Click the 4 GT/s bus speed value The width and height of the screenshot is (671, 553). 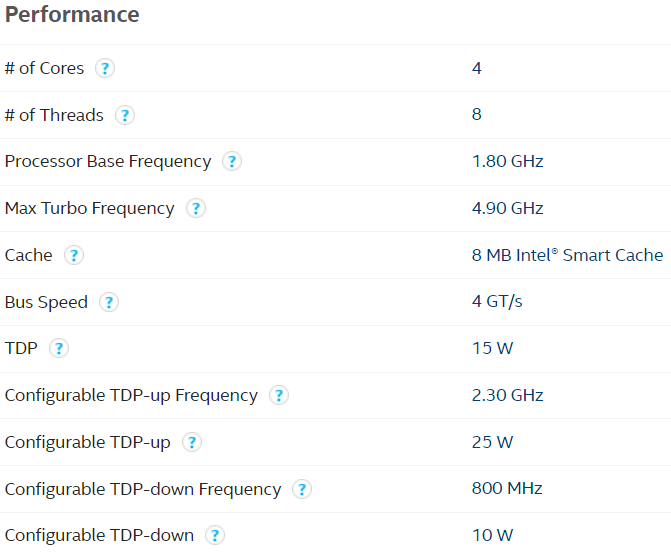pyautogui.click(x=497, y=302)
